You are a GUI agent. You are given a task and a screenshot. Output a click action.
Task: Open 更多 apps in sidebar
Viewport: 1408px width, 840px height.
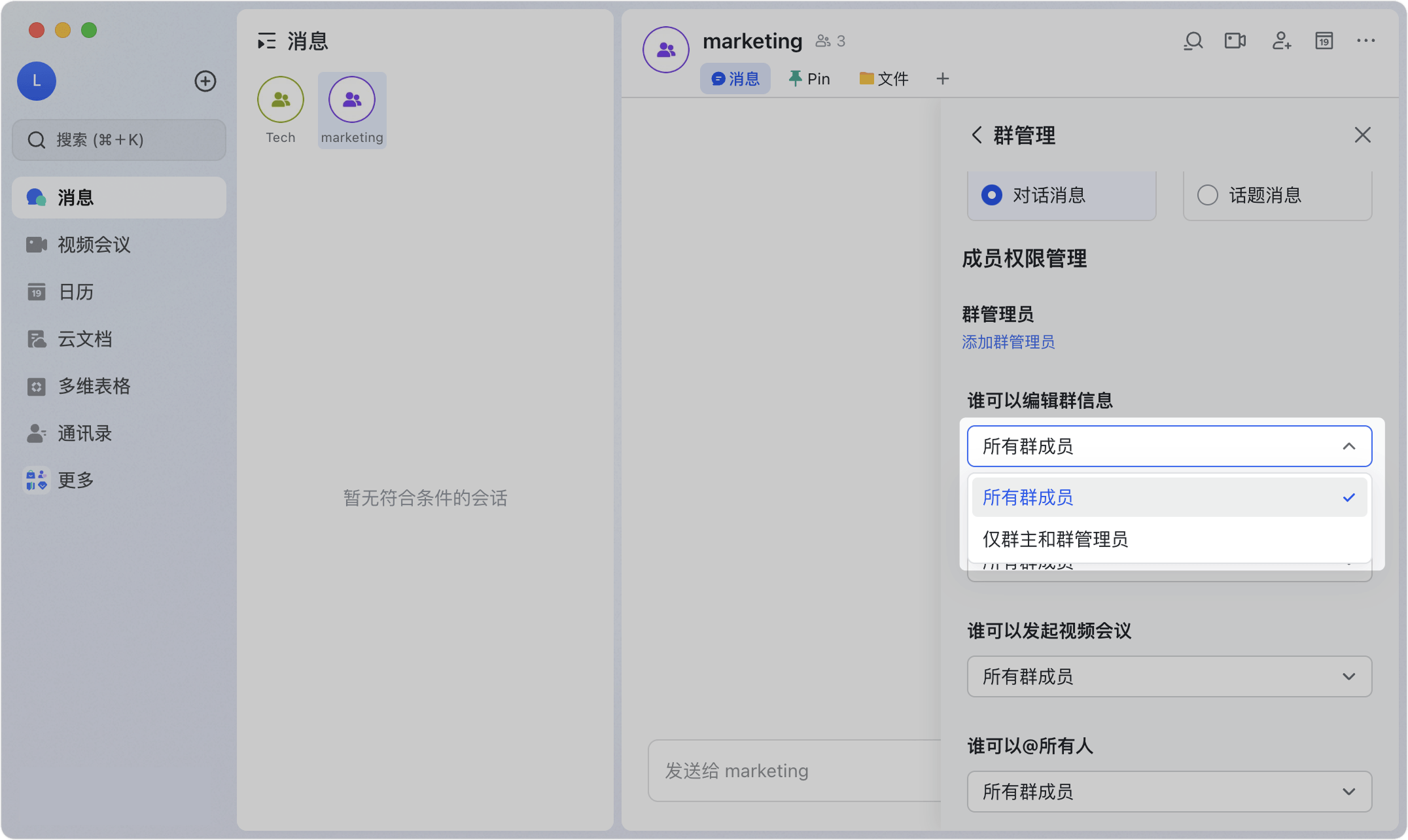click(119, 480)
